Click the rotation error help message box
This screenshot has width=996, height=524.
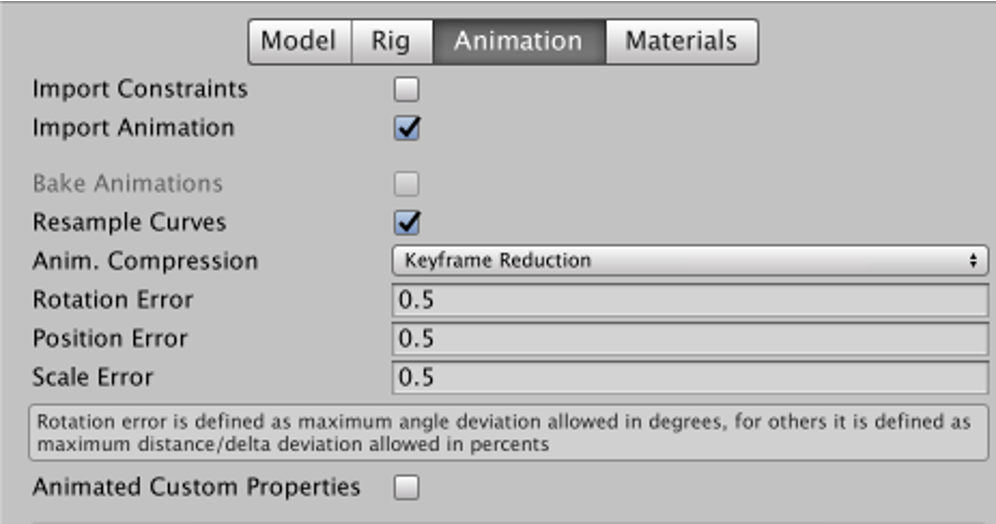pos(508,433)
